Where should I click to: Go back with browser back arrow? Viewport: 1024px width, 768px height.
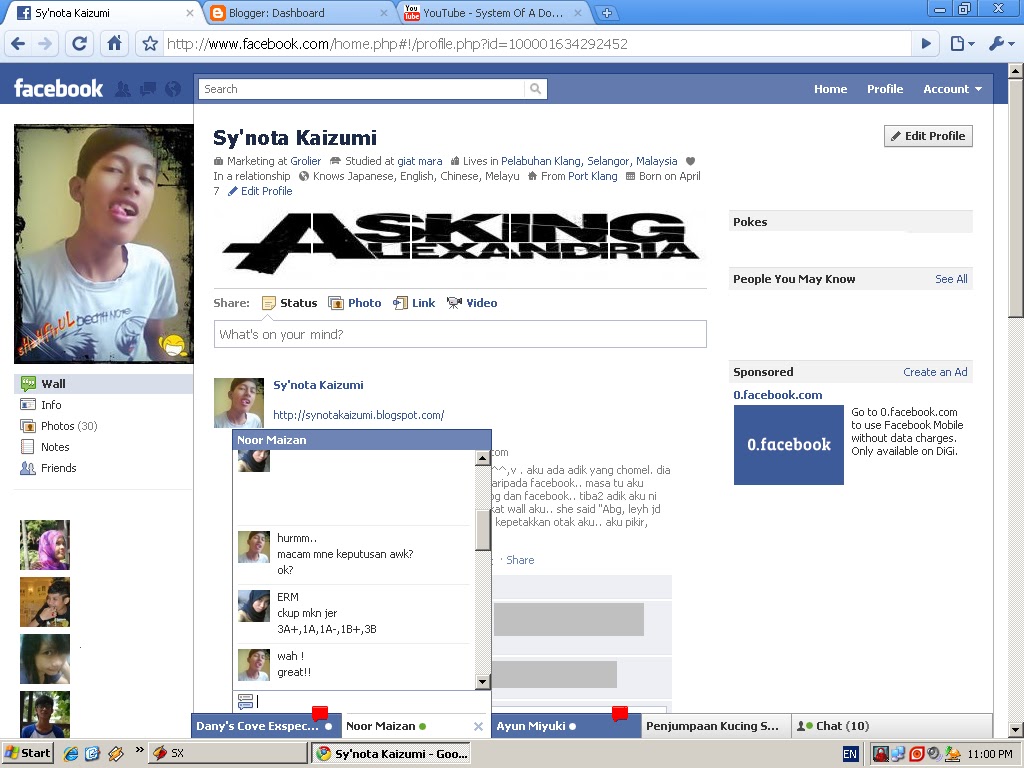tap(18, 44)
